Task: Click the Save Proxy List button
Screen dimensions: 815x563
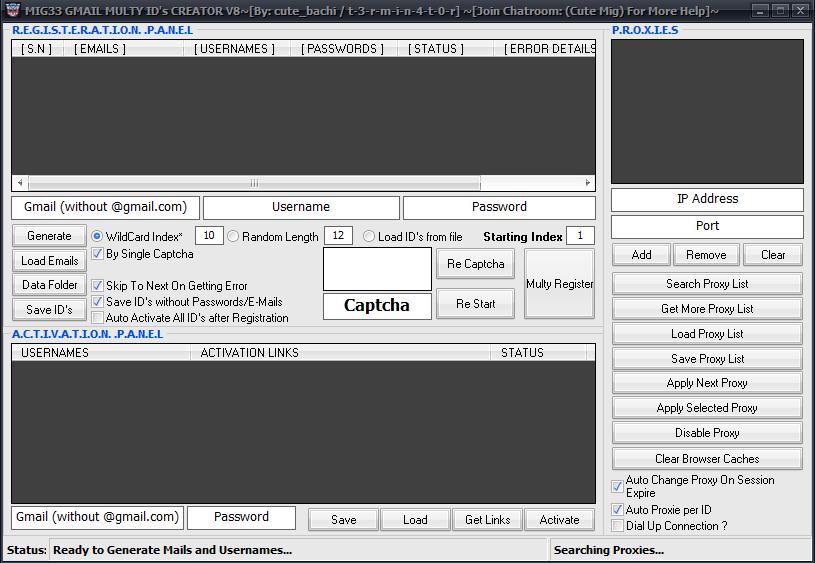Action: (x=707, y=359)
